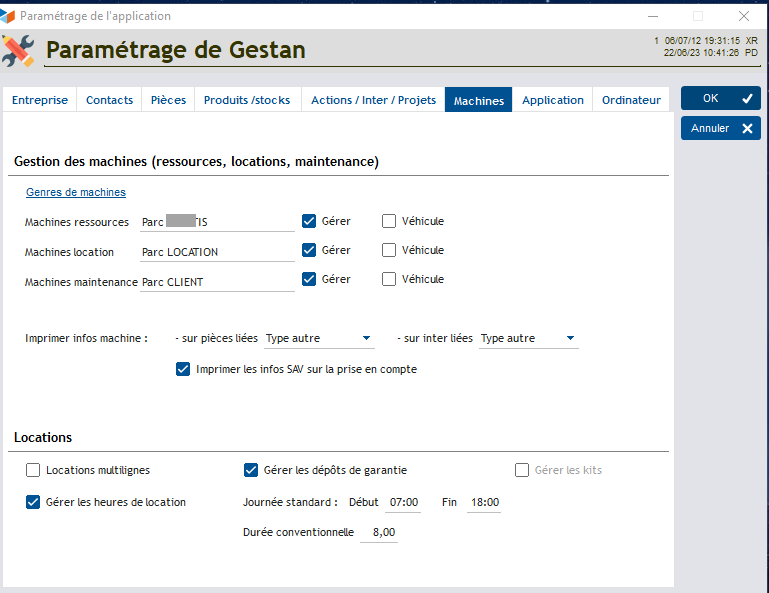Enable Véhicule for Machines location
This screenshot has width=769, height=593.
pos(389,250)
